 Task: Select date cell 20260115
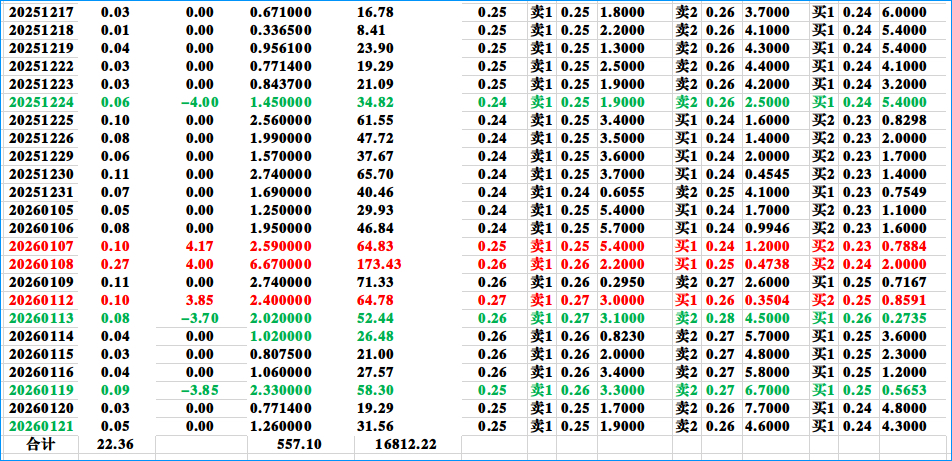(39, 354)
